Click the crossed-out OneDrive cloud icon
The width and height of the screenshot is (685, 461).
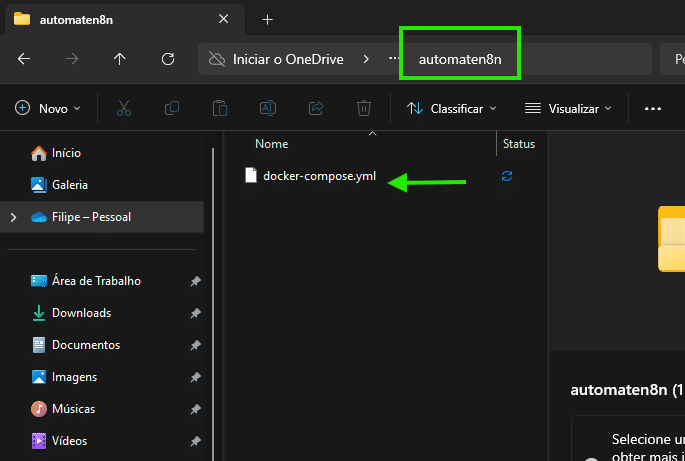[x=217, y=59]
